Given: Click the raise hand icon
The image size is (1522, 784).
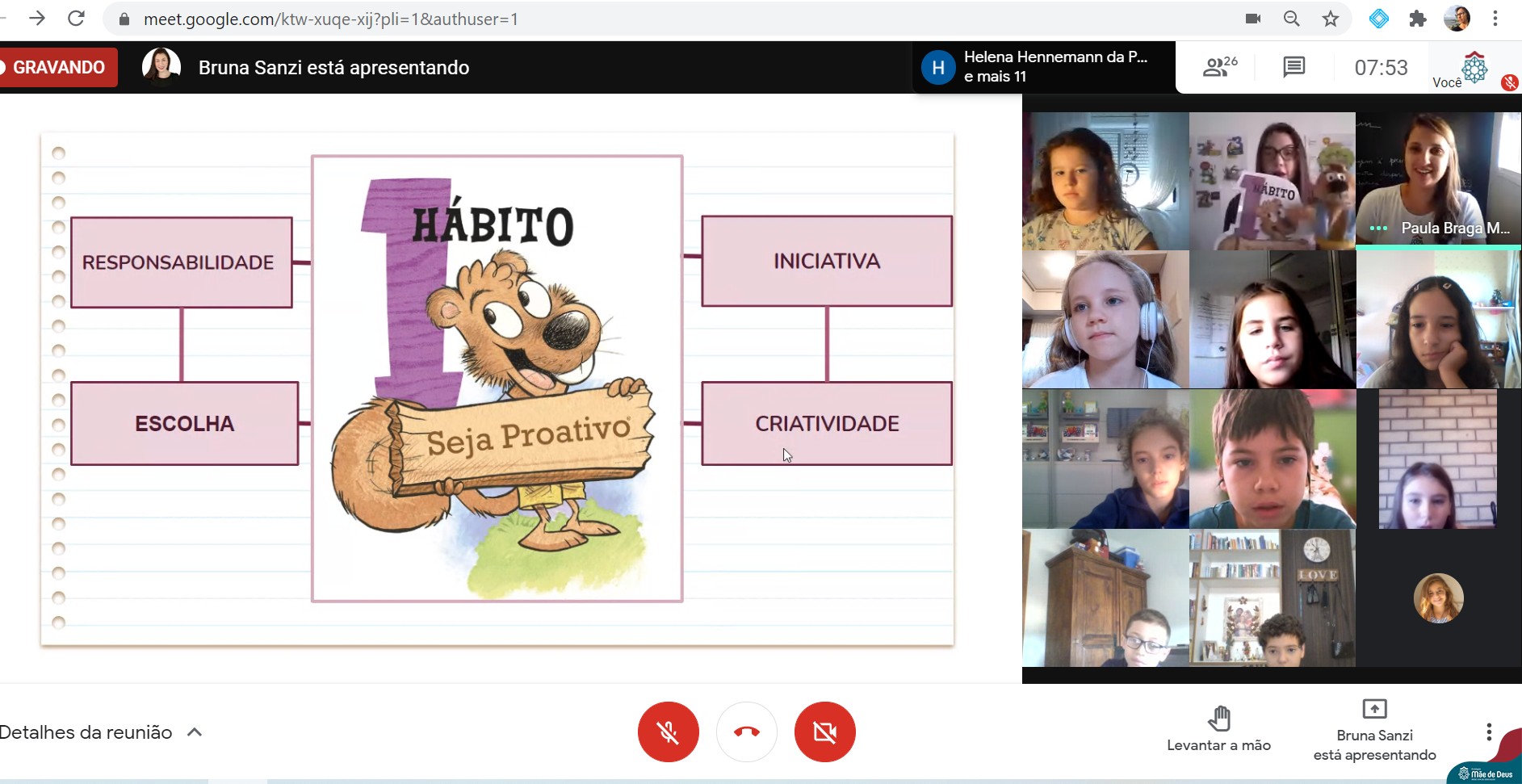Looking at the screenshot, I should pos(1218,718).
